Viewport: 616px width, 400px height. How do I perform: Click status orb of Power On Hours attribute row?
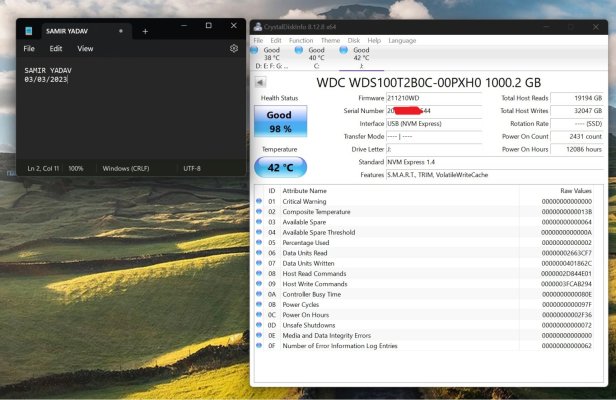(x=259, y=314)
